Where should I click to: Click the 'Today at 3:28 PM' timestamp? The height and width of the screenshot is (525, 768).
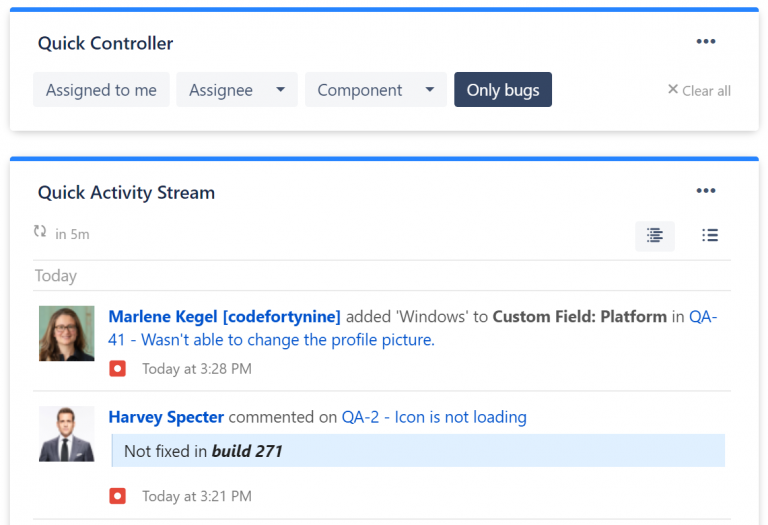point(196,369)
